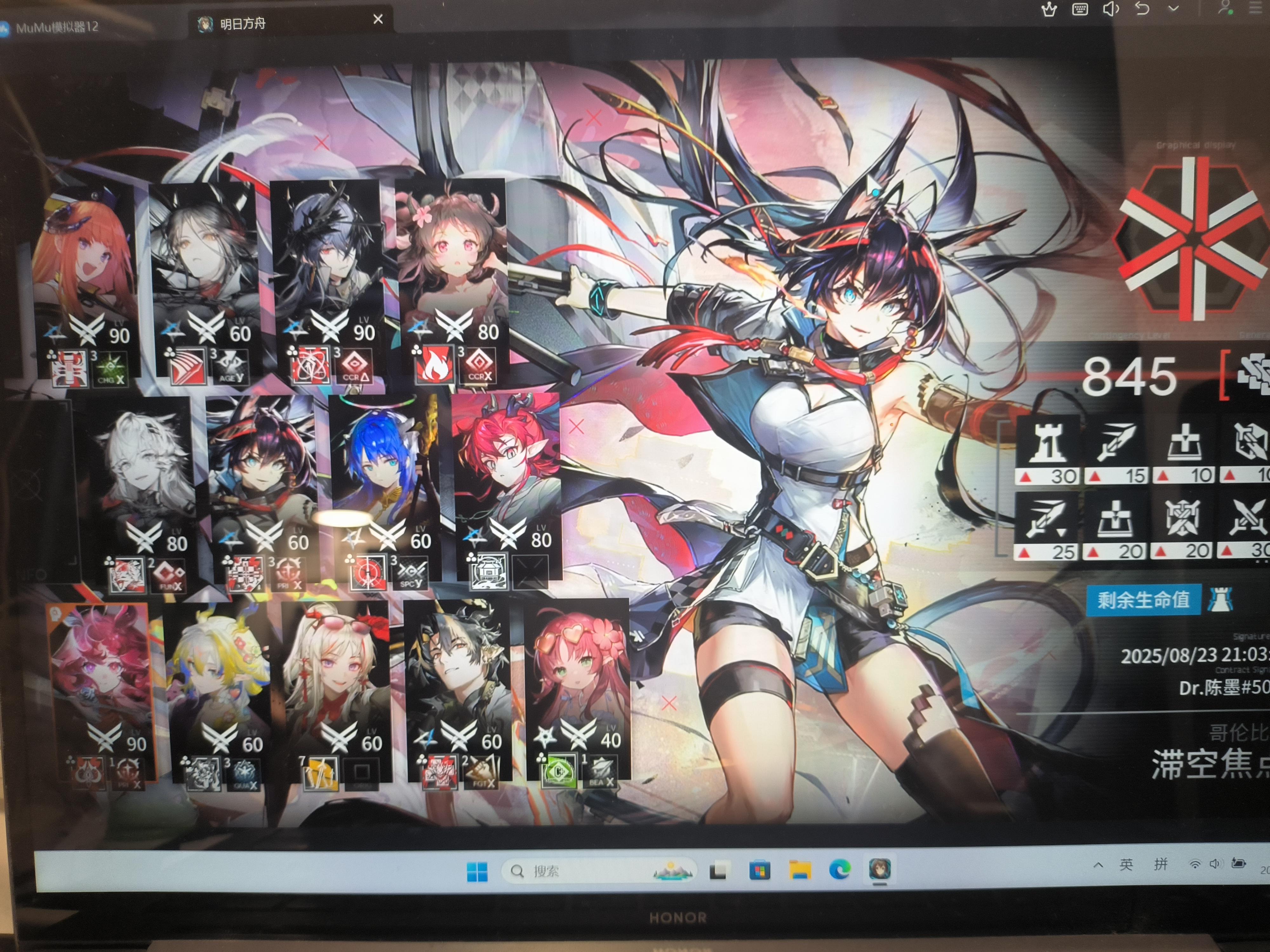The image size is (1270, 952).
Task: Expand the MuMu toolbar chevron dropdown
Action: click(x=1173, y=9)
